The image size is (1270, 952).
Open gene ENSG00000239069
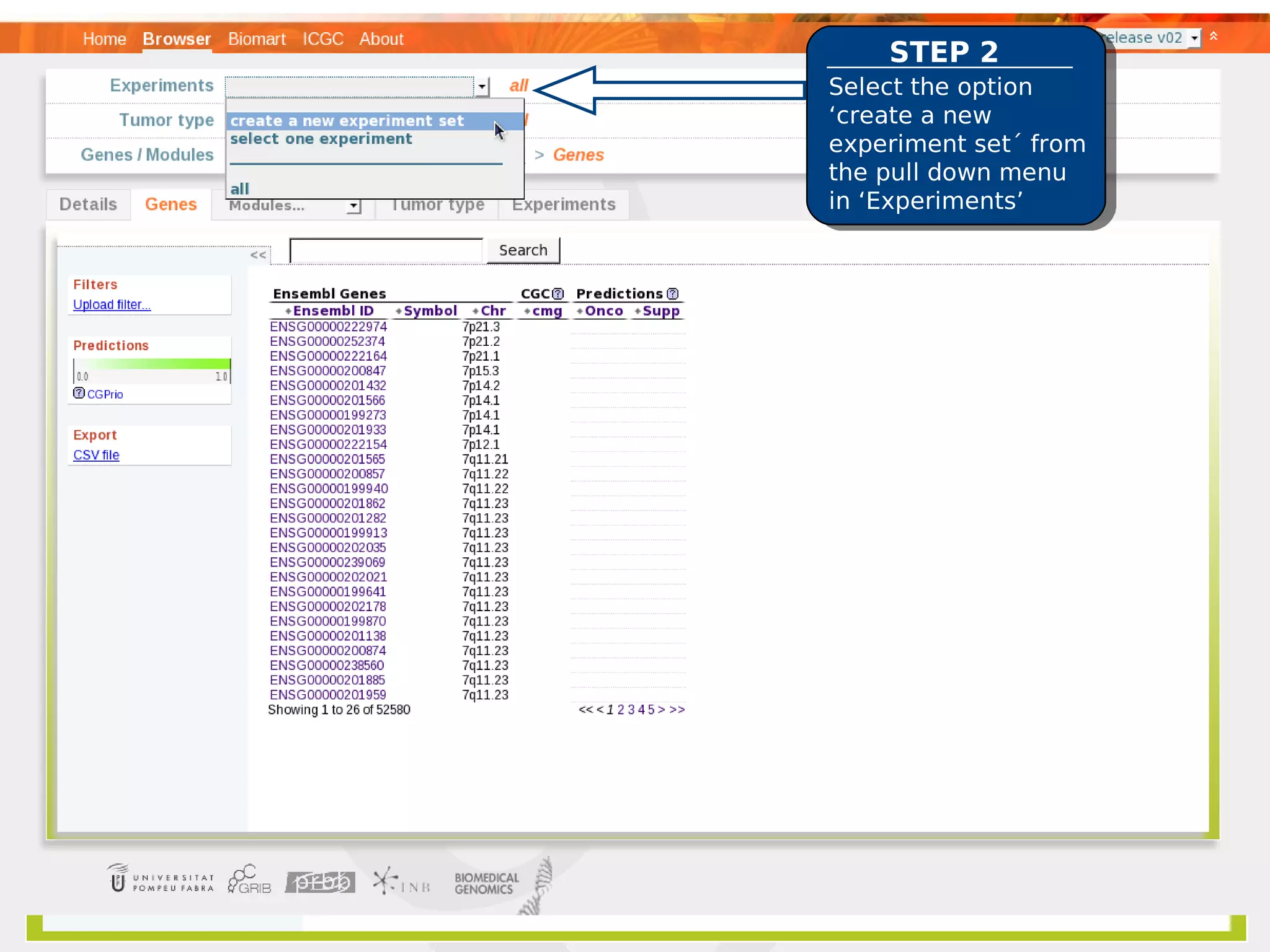(327, 562)
